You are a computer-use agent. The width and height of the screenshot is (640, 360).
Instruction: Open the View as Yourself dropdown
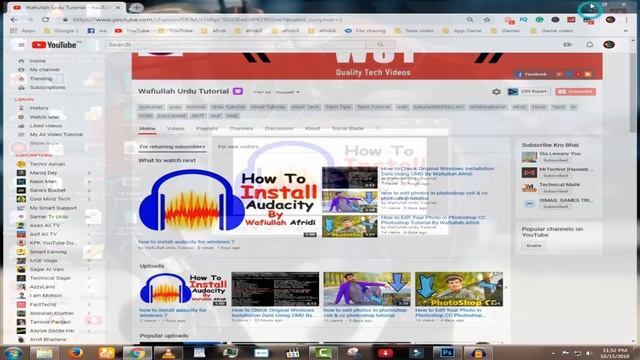pos(287,92)
